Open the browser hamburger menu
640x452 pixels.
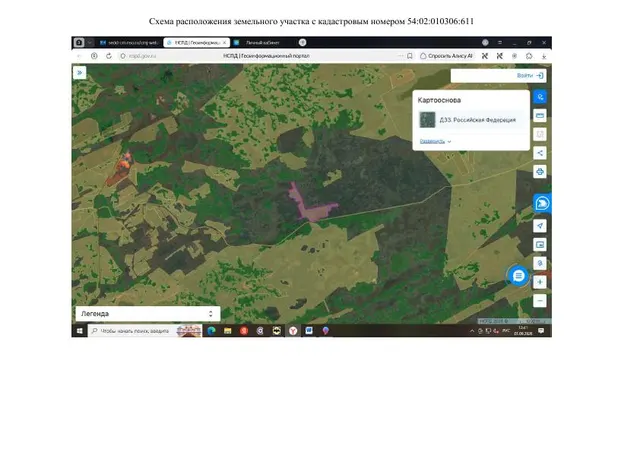click(x=500, y=42)
